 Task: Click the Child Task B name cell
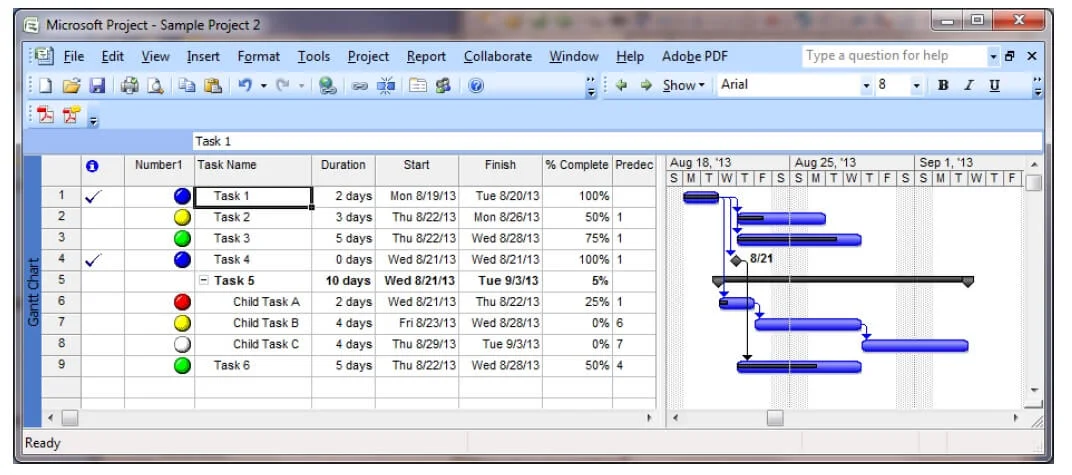click(x=253, y=323)
